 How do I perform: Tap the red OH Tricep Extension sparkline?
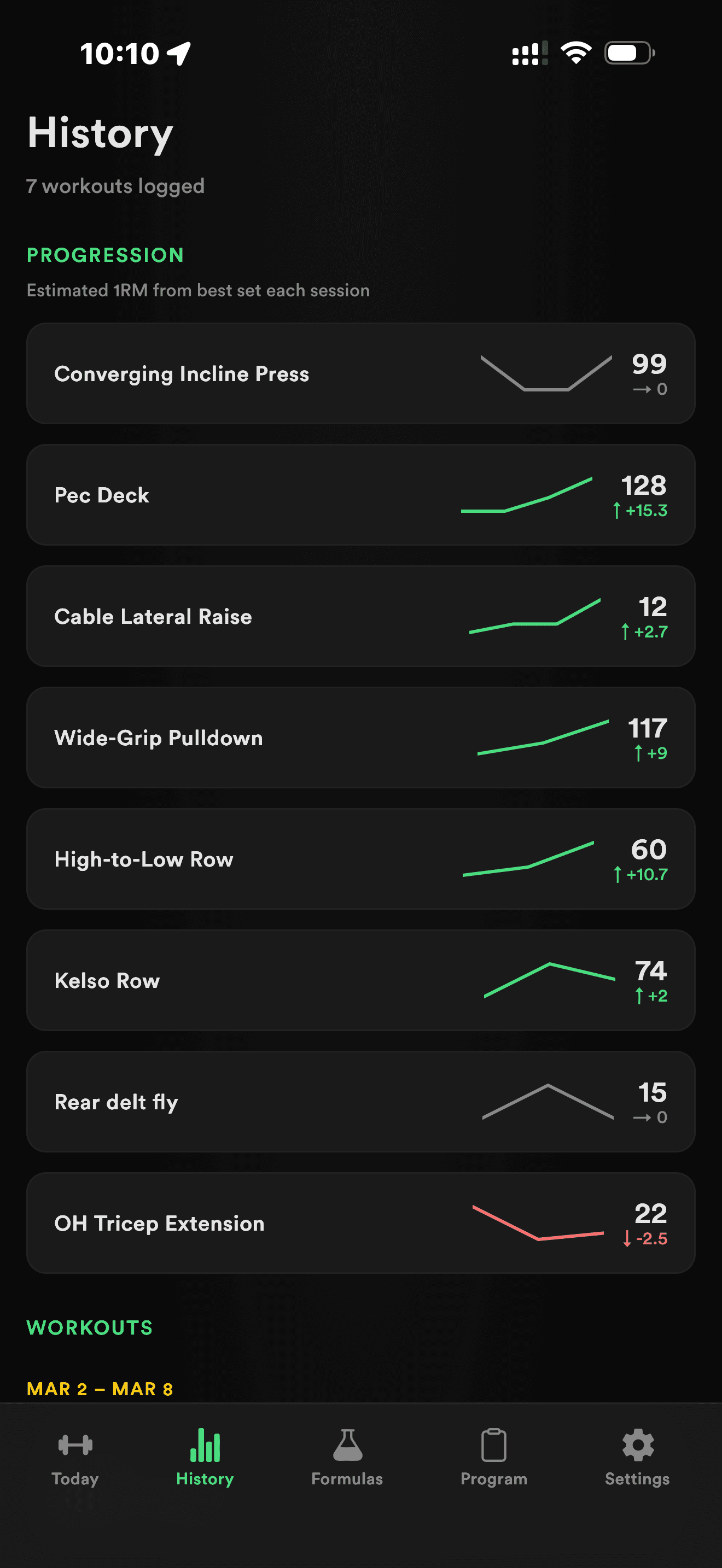tap(538, 1223)
